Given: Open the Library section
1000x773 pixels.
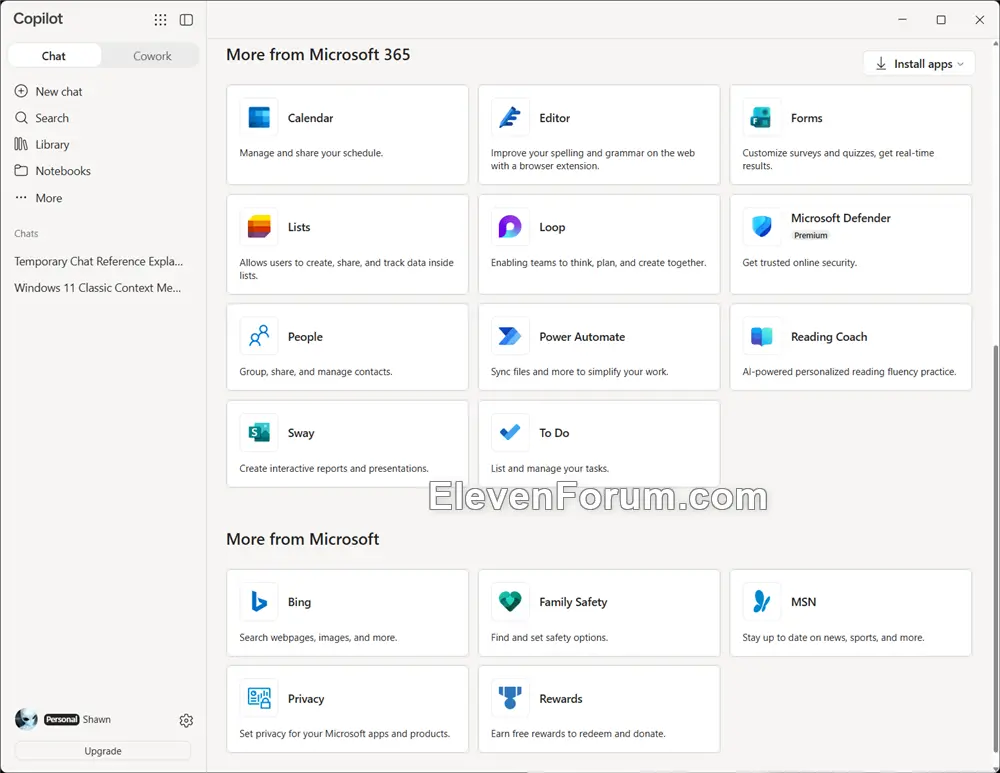Looking at the screenshot, I should pyautogui.click(x=52, y=144).
